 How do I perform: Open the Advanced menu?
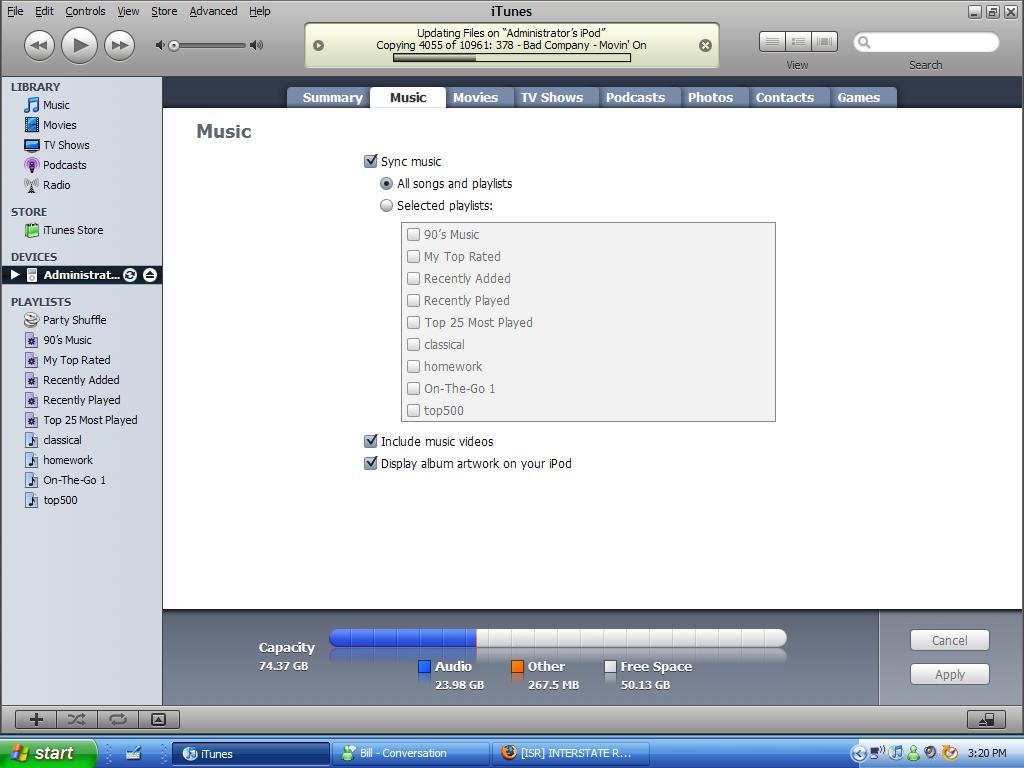pyautogui.click(x=213, y=11)
